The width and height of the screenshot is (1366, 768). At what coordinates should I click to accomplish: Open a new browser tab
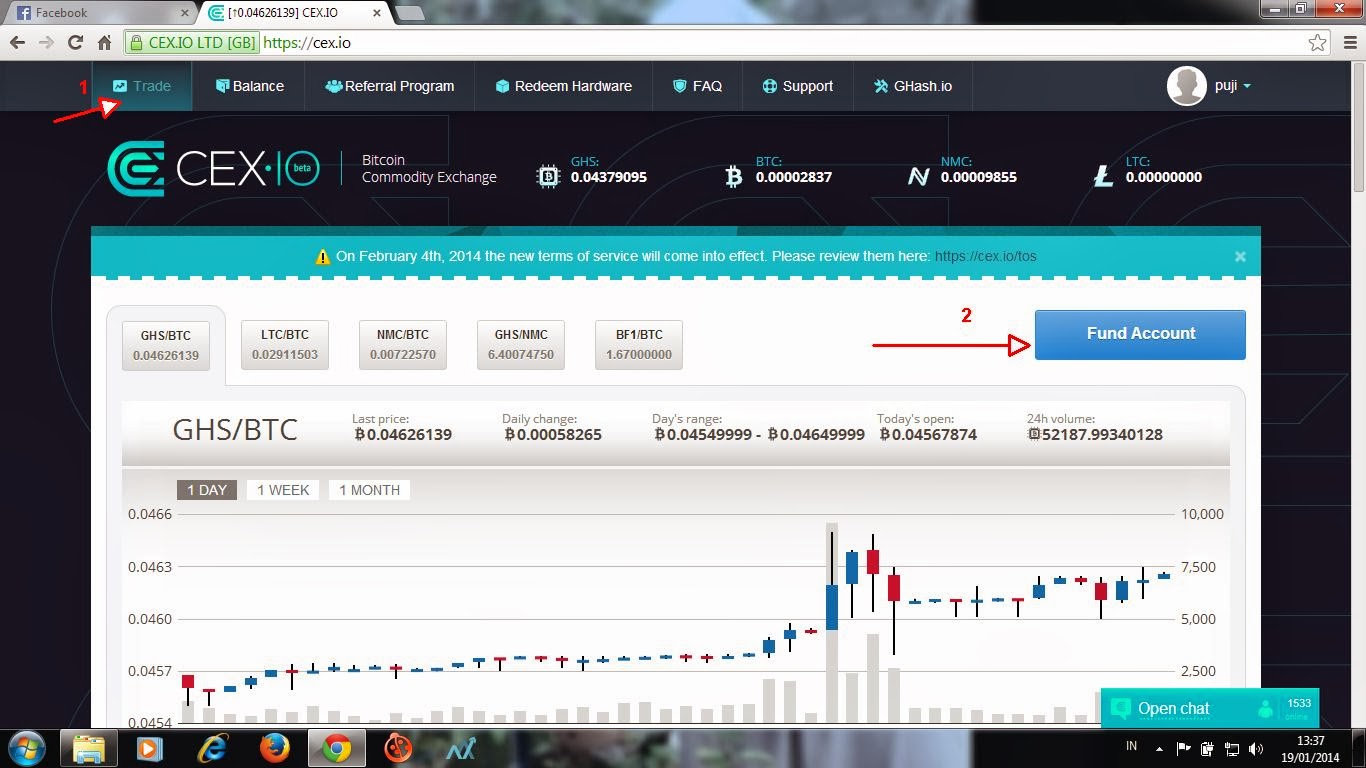[409, 13]
